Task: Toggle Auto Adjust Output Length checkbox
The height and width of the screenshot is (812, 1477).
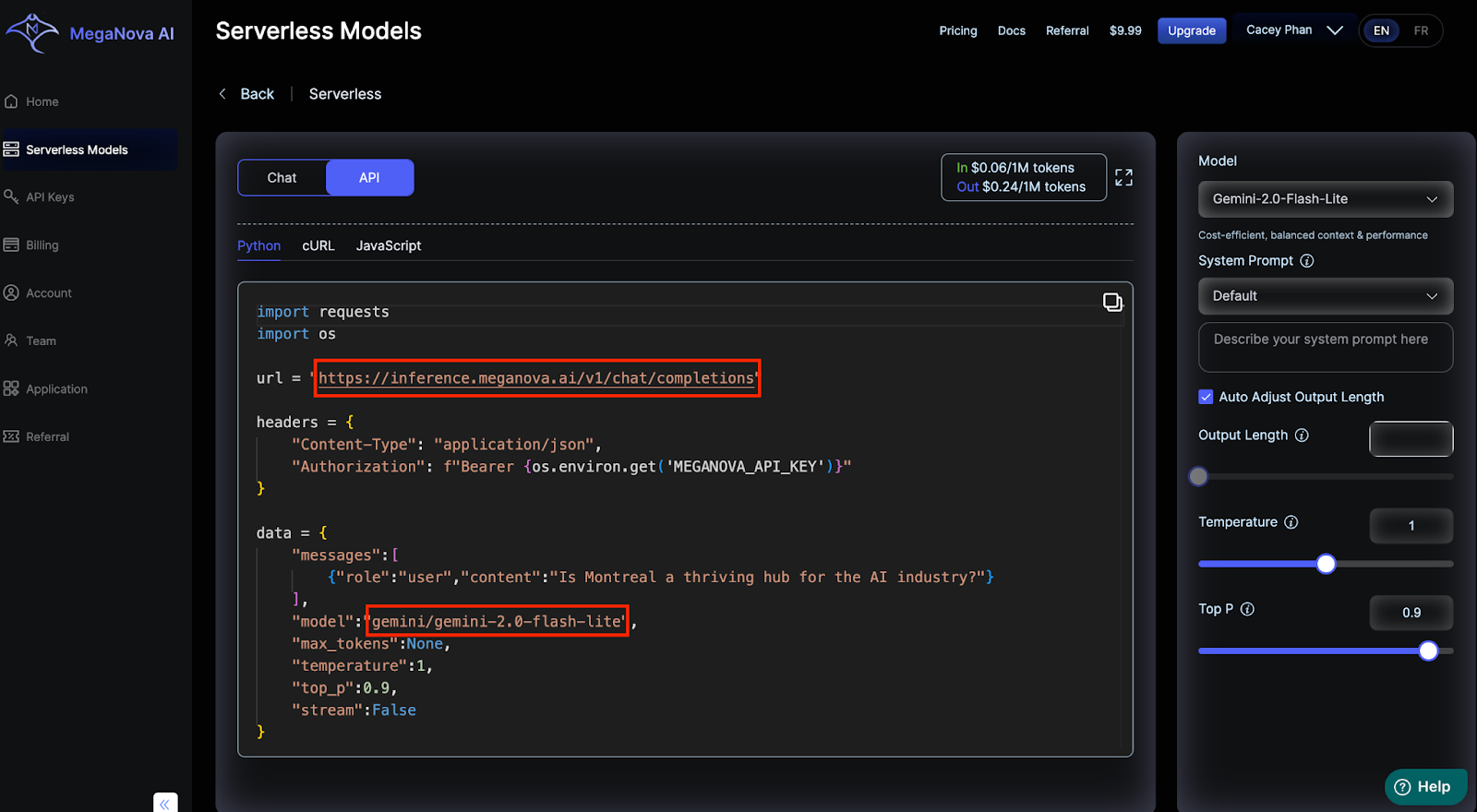Action: (1206, 397)
